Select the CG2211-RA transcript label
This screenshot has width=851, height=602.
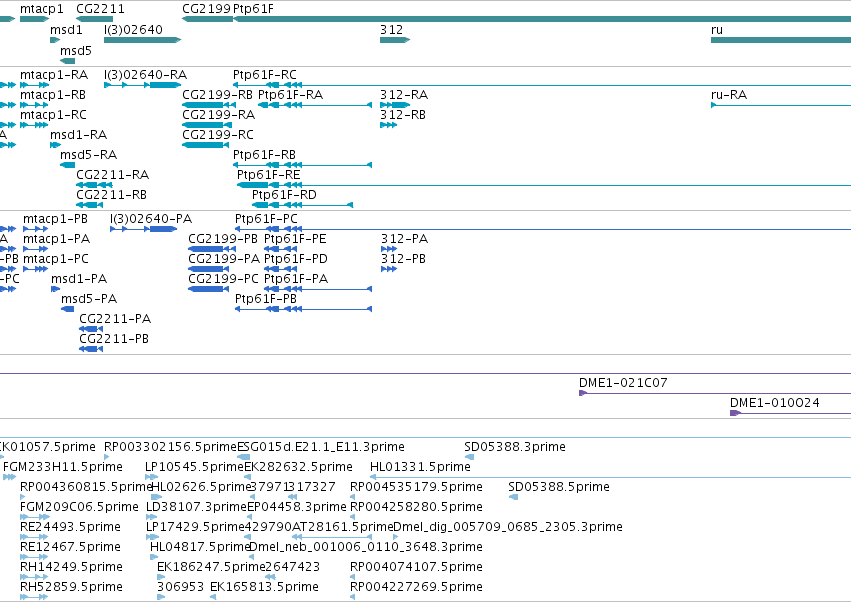112,175
